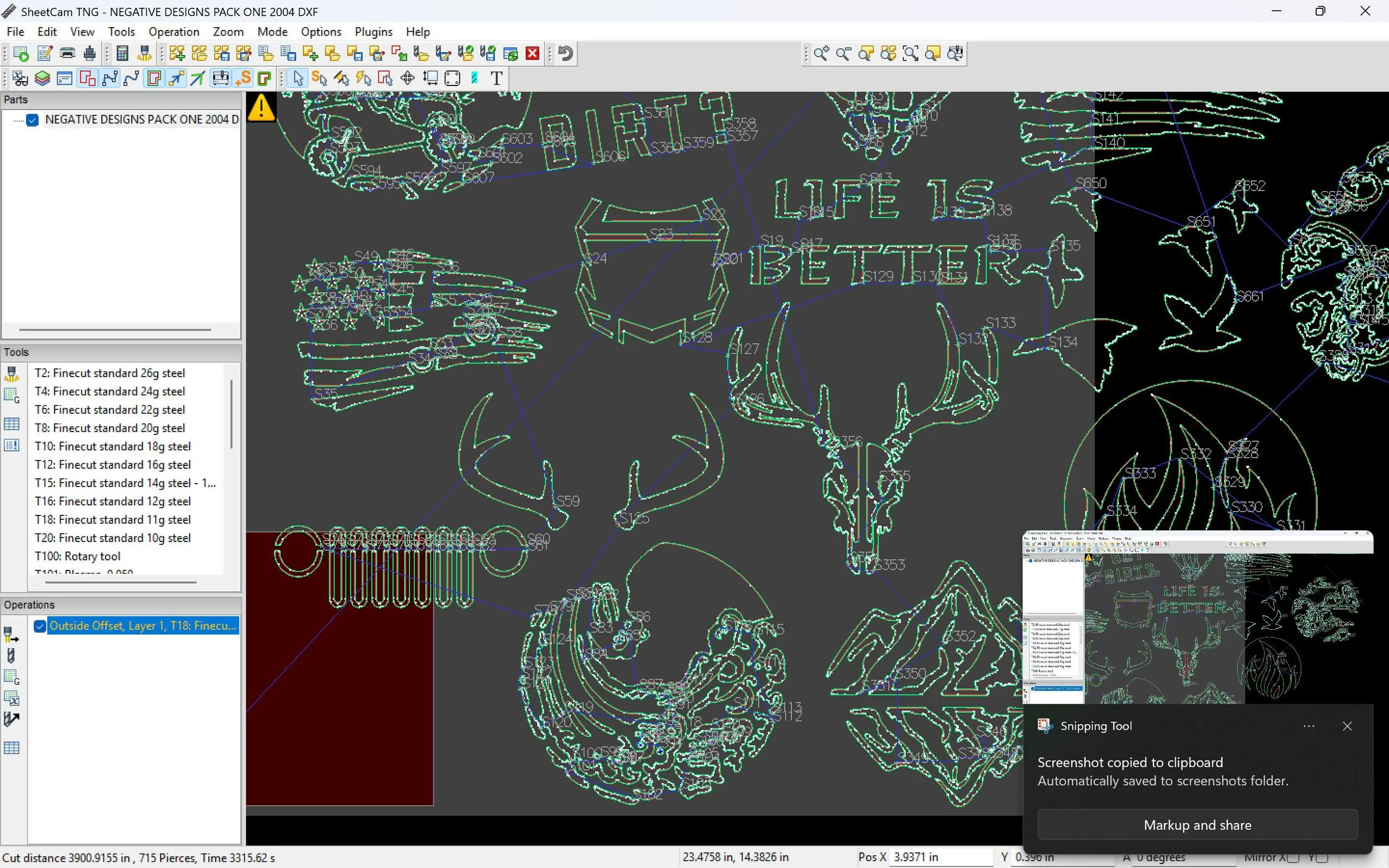This screenshot has width=1389, height=868.
Task: Open the Snipping Tool notification options menu
Action: tap(1308, 726)
